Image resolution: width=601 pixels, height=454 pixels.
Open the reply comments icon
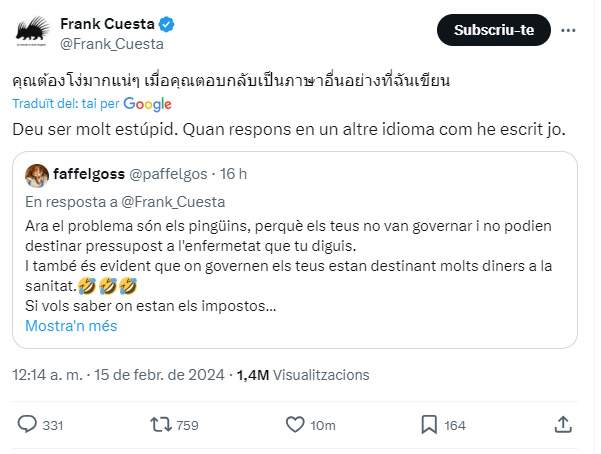(x=27, y=424)
